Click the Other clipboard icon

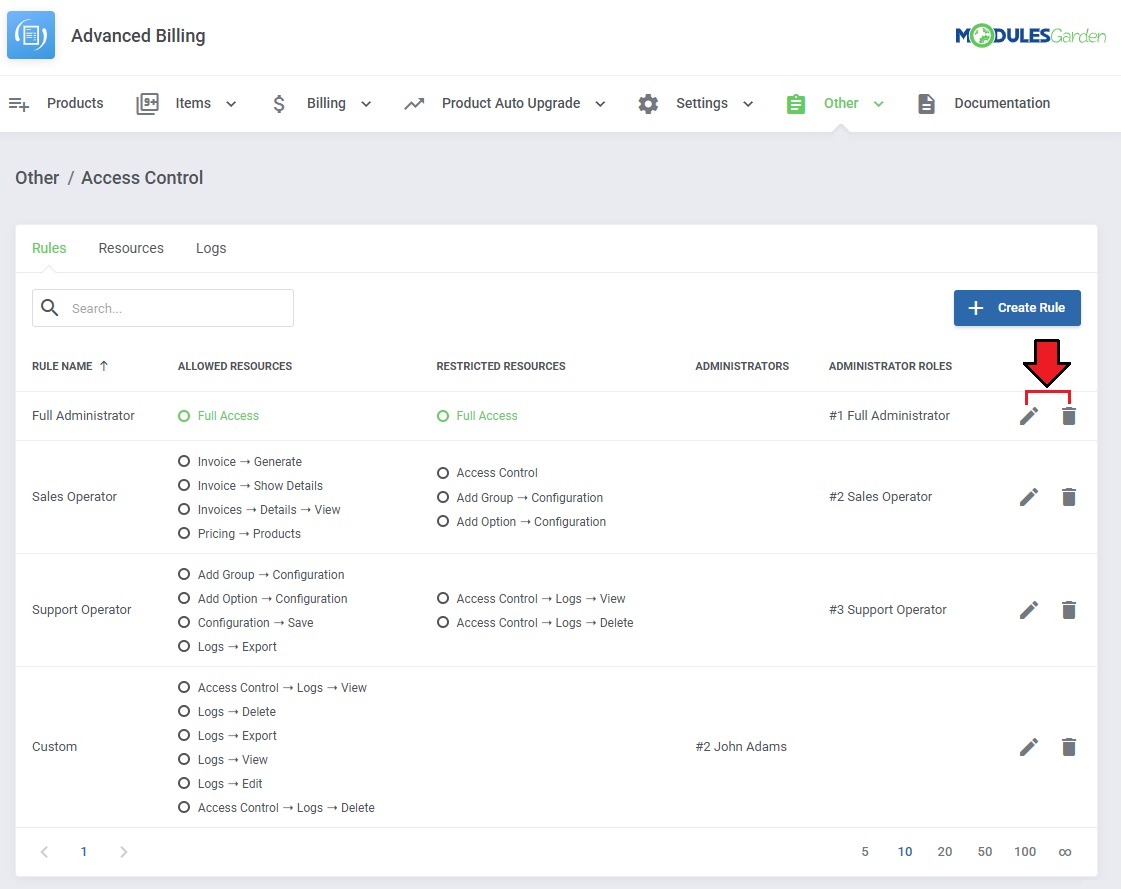click(x=796, y=104)
